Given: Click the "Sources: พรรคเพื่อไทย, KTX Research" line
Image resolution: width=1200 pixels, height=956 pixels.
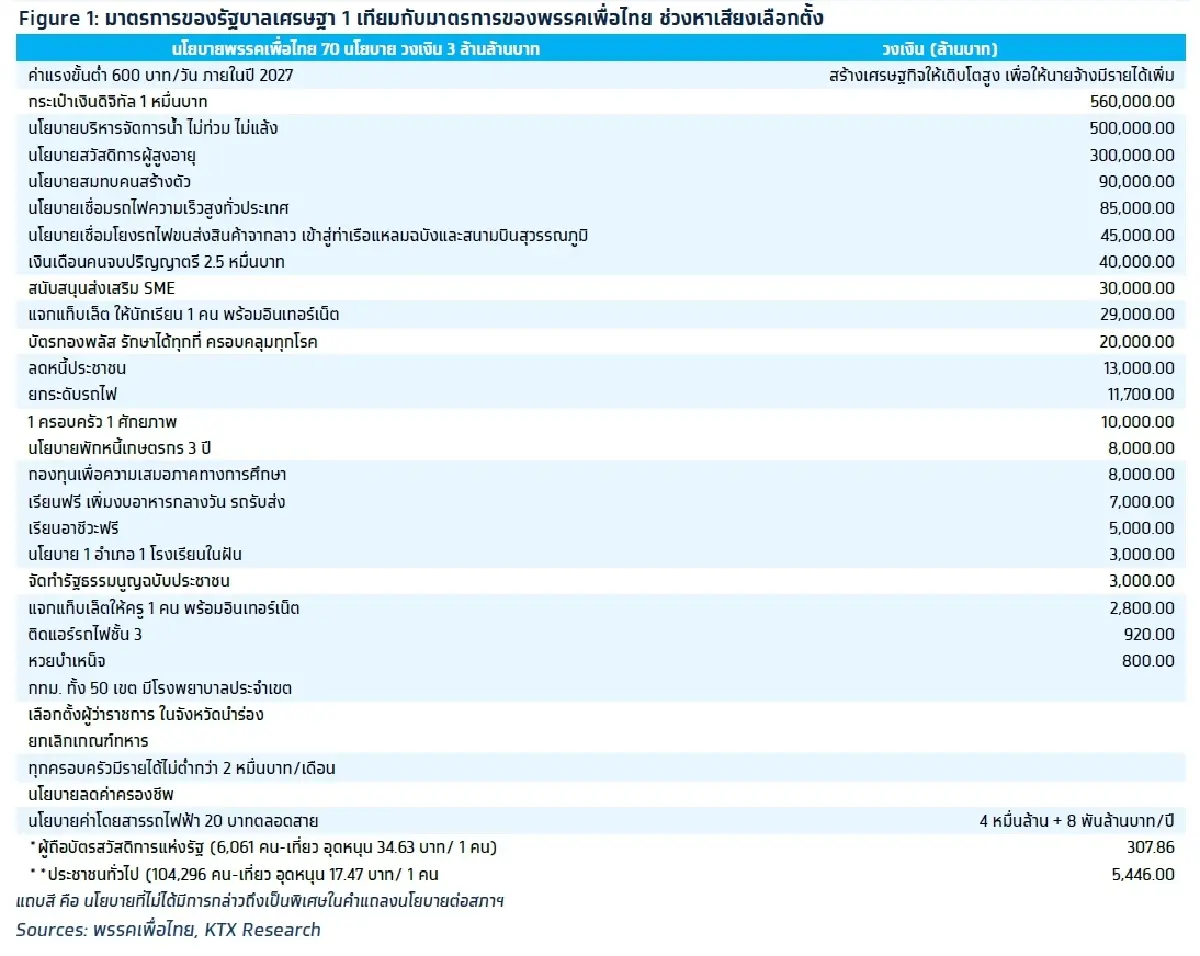Looking at the screenshot, I should [168, 930].
